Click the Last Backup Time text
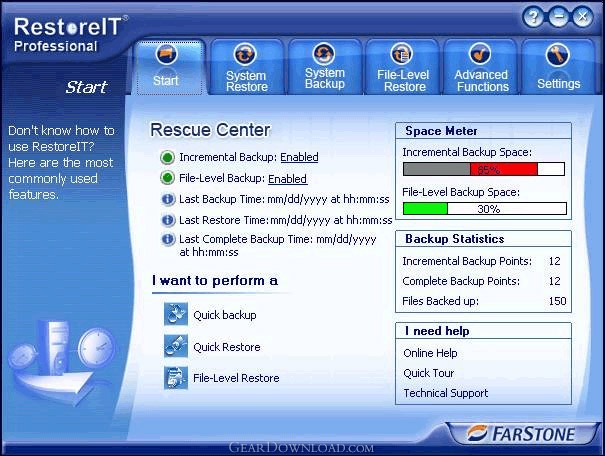Viewport: 605px width, 456px height. [x=284, y=199]
